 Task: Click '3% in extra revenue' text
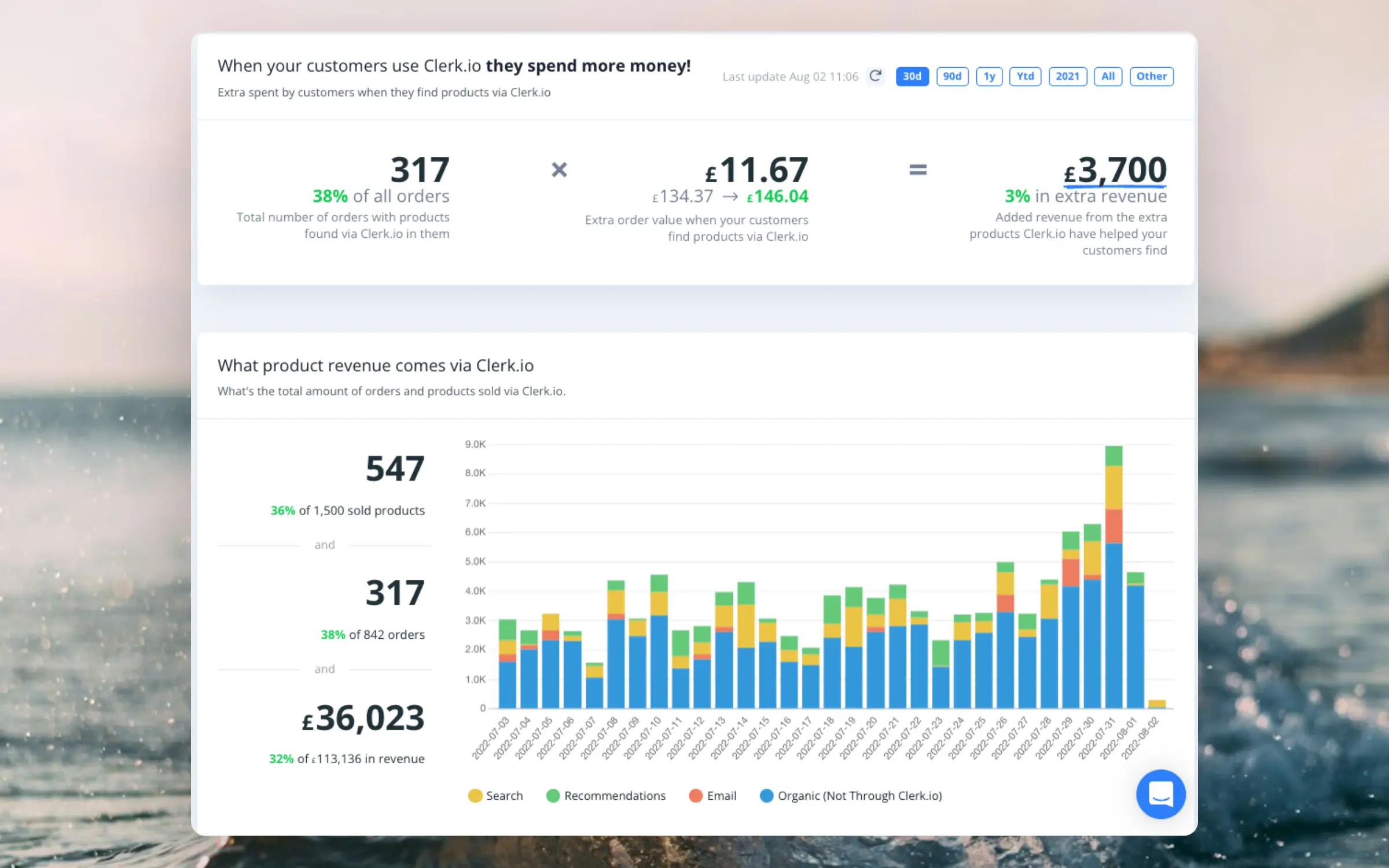point(1086,197)
